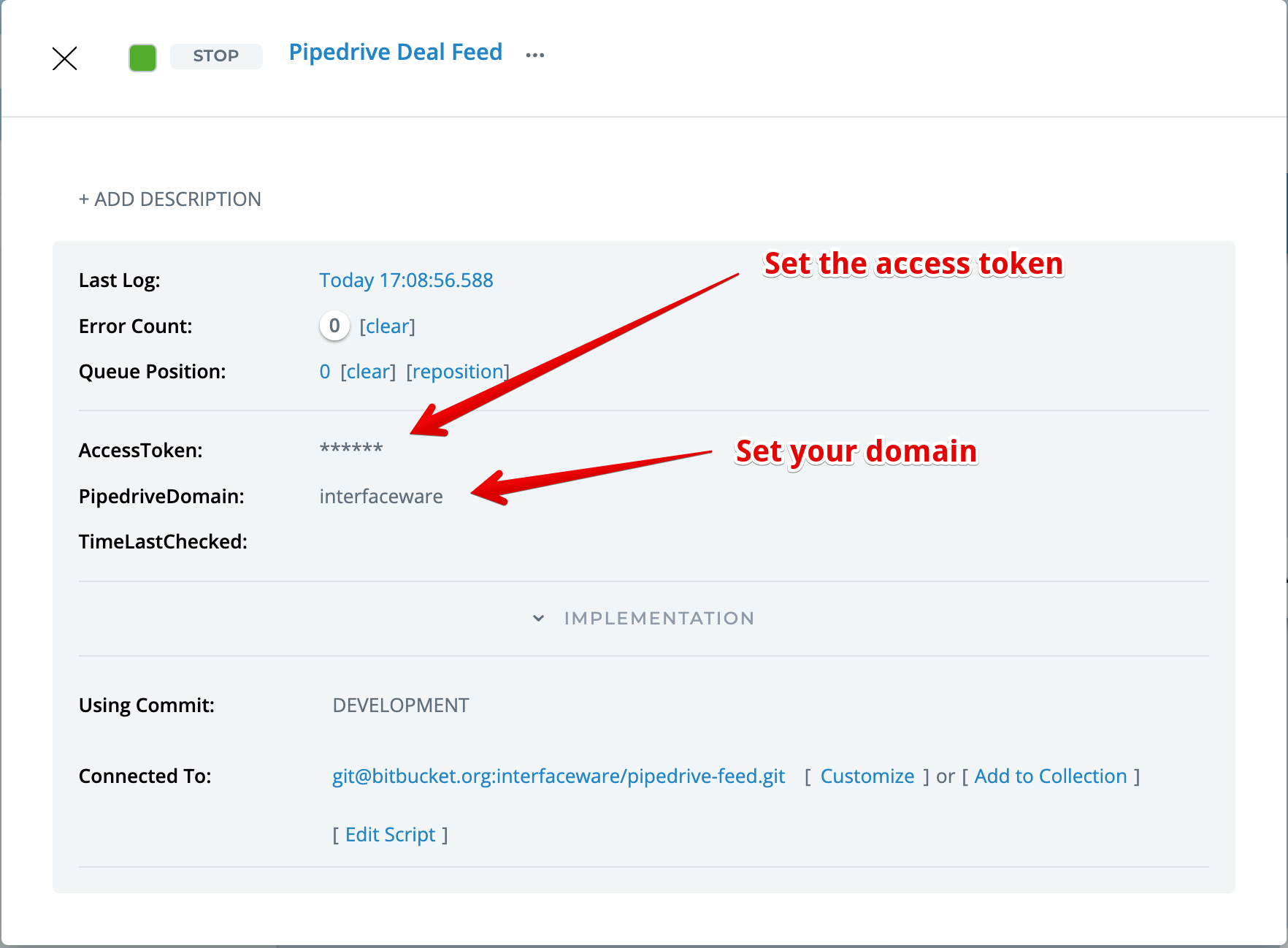Reposition the queue
The width and height of the screenshot is (1288, 948).
[x=458, y=372]
